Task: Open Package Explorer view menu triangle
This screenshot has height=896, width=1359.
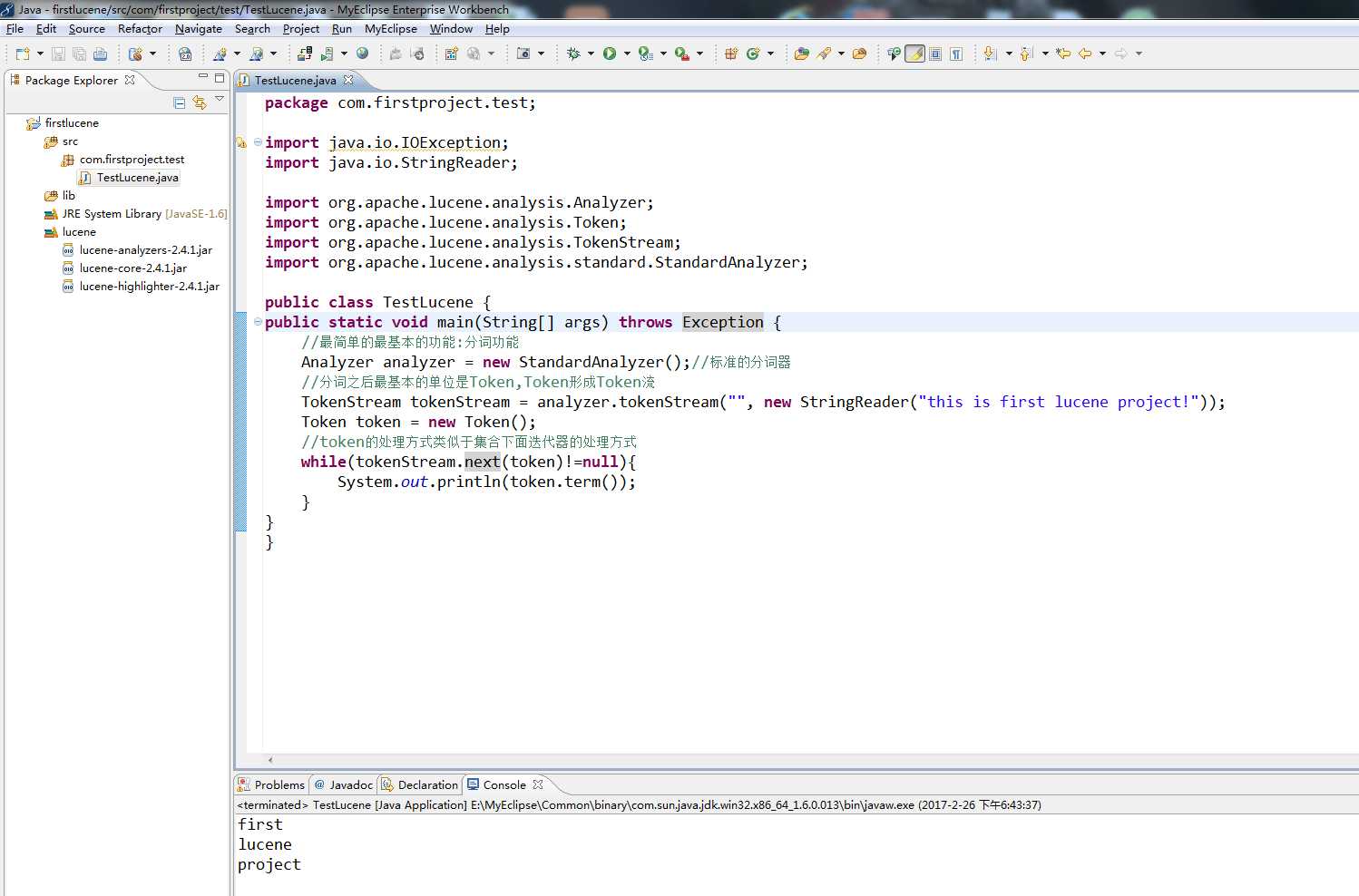Action: pos(220,99)
